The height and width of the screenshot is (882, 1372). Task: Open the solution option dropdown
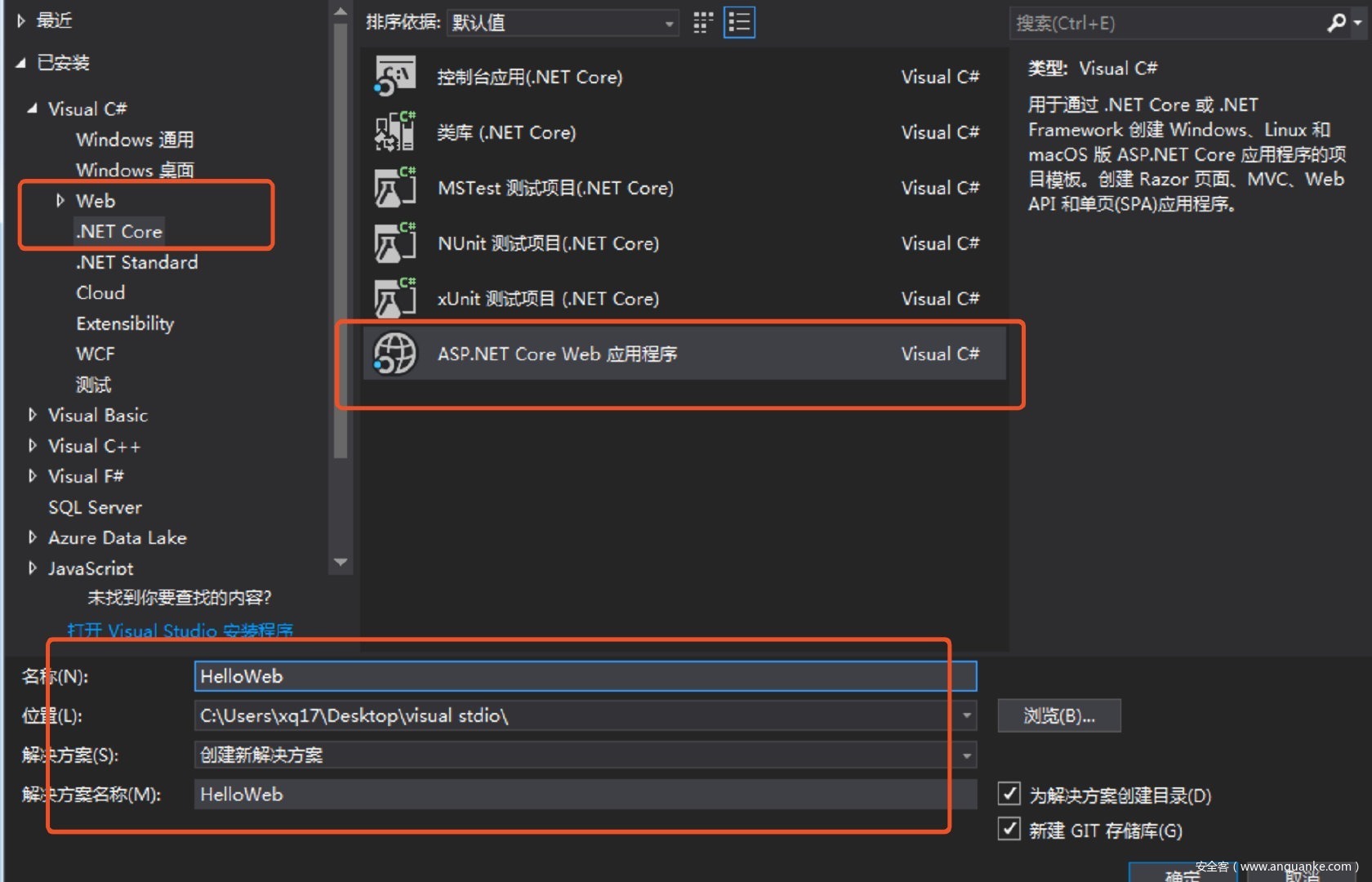coord(966,755)
